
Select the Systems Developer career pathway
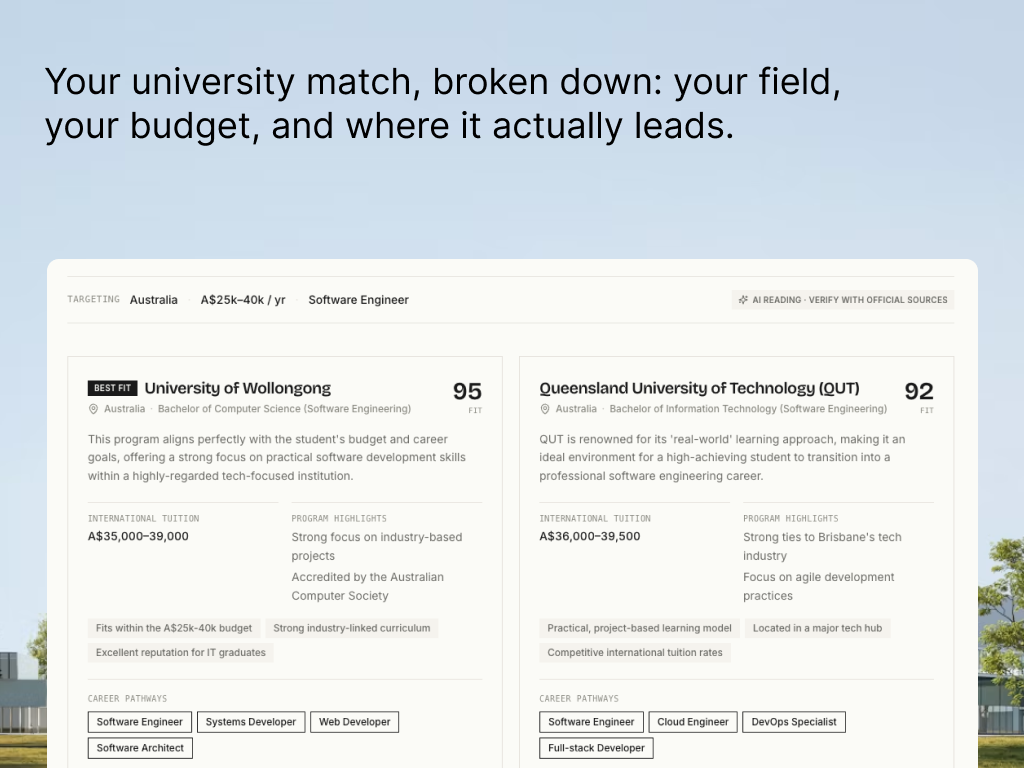click(251, 722)
